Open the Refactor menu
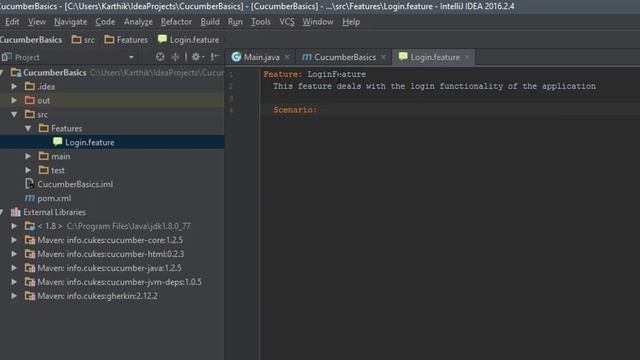Viewport: 640px width, 360px height. click(x=176, y=22)
